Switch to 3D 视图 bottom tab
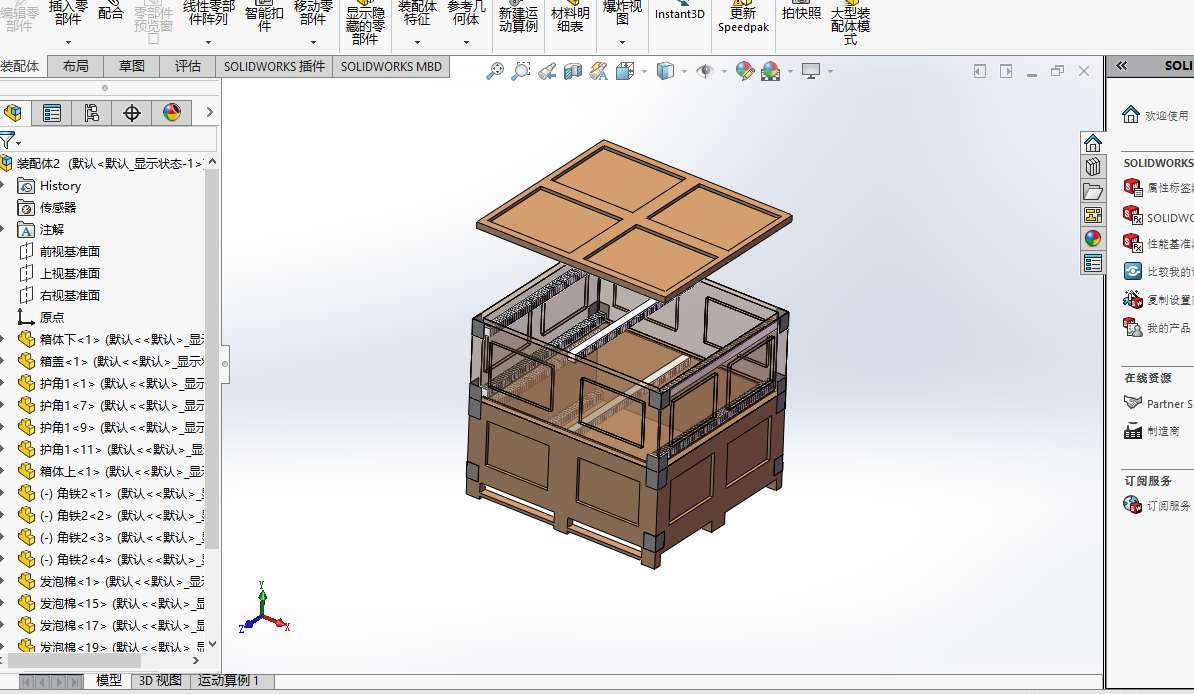This screenshot has width=1194, height=694. 160,680
